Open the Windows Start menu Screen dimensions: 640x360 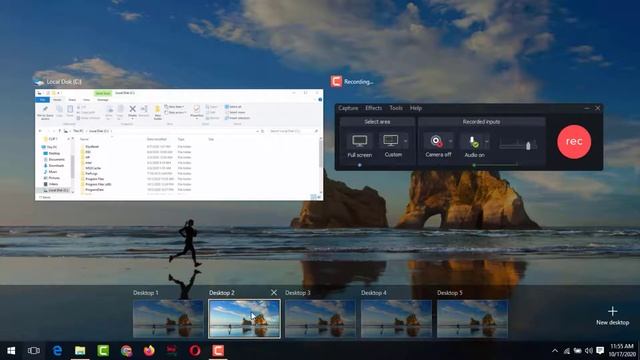click(x=11, y=351)
